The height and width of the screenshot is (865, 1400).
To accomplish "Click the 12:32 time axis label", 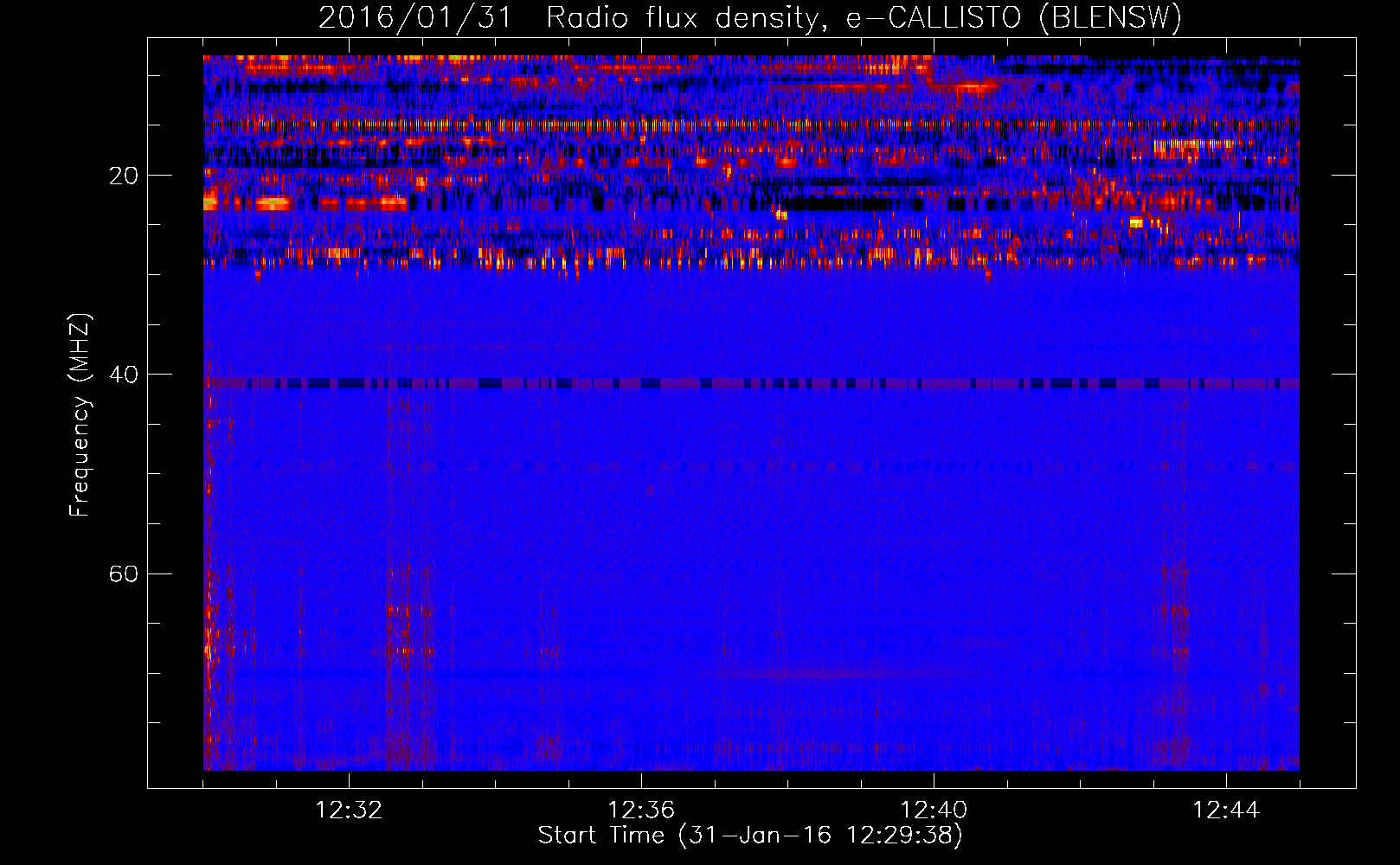I will point(349,811).
